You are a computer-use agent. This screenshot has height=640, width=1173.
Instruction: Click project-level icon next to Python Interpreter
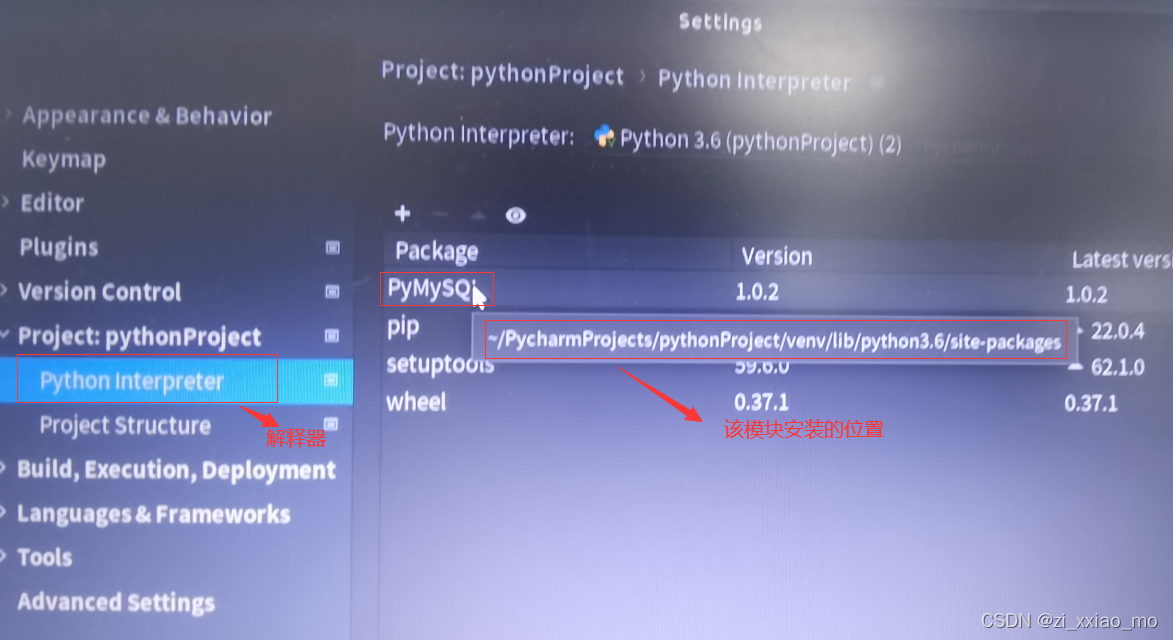coord(331,380)
